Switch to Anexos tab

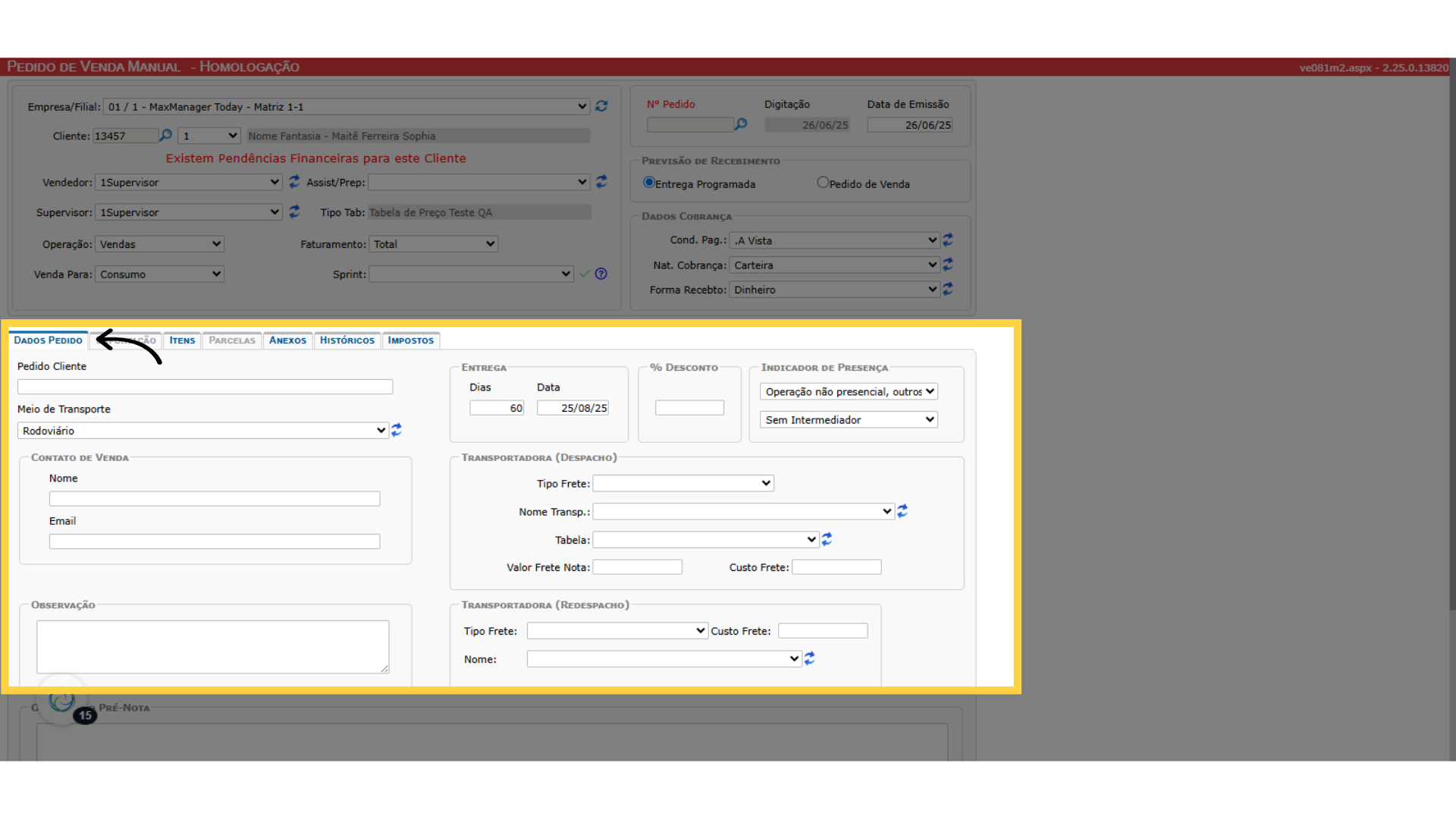click(x=287, y=340)
